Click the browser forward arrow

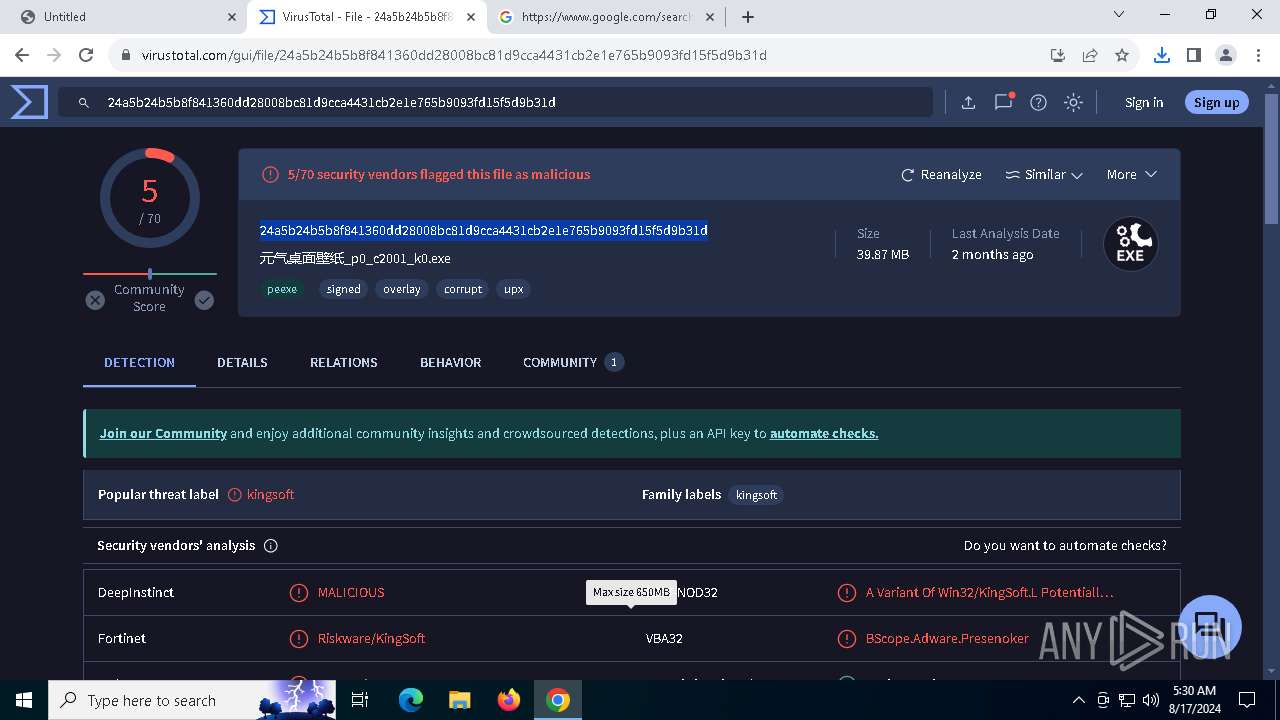(x=54, y=55)
